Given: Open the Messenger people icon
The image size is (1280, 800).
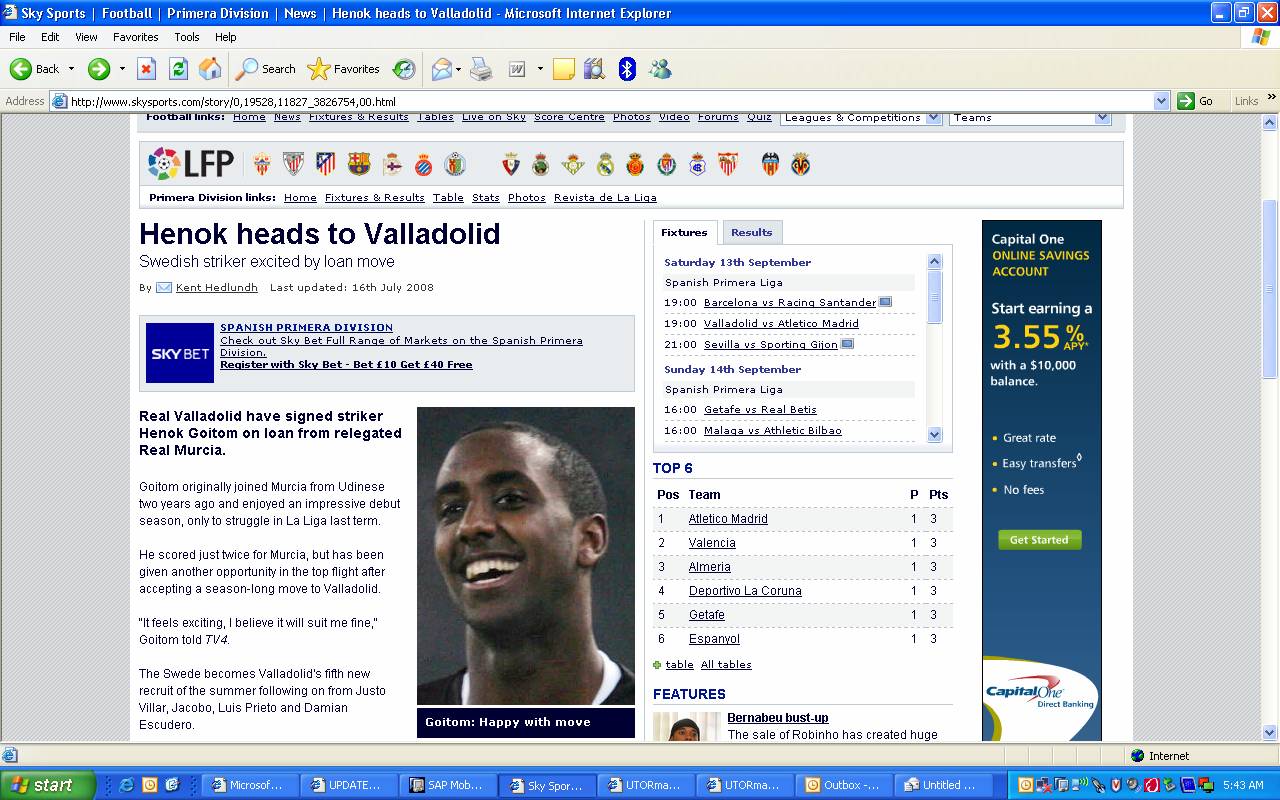Looking at the screenshot, I should (x=660, y=69).
